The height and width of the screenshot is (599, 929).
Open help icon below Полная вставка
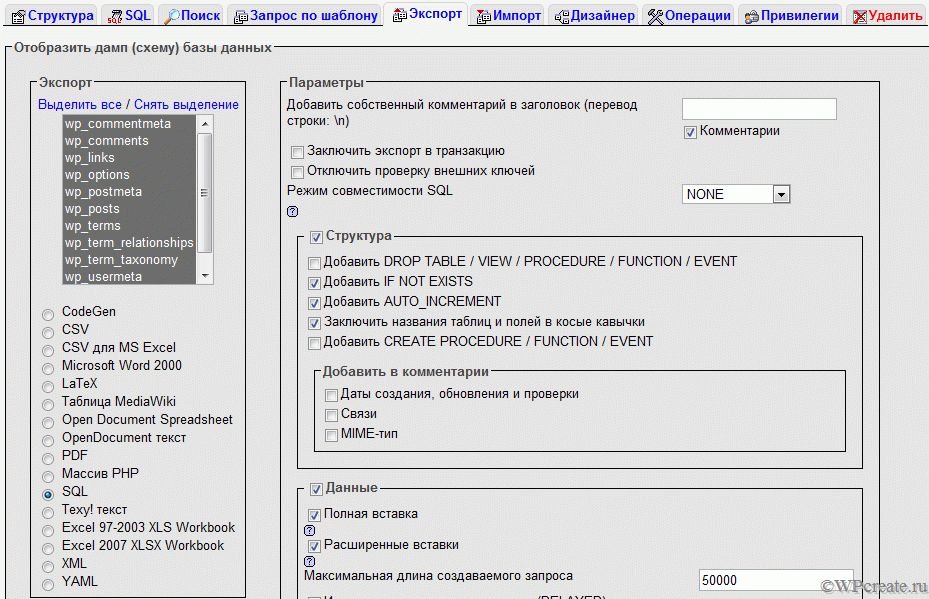309,530
